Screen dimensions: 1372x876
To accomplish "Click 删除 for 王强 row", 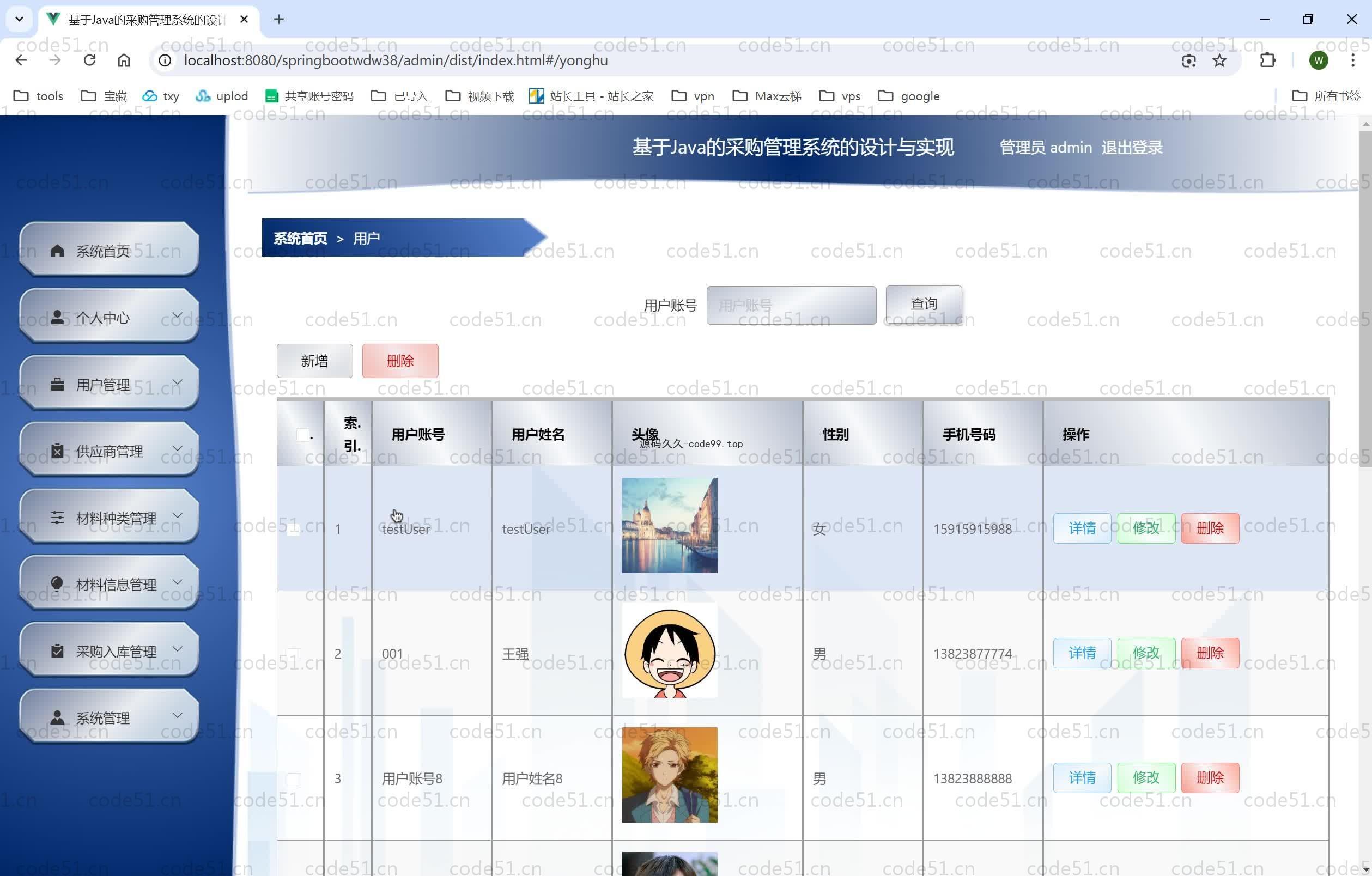I will (1210, 653).
